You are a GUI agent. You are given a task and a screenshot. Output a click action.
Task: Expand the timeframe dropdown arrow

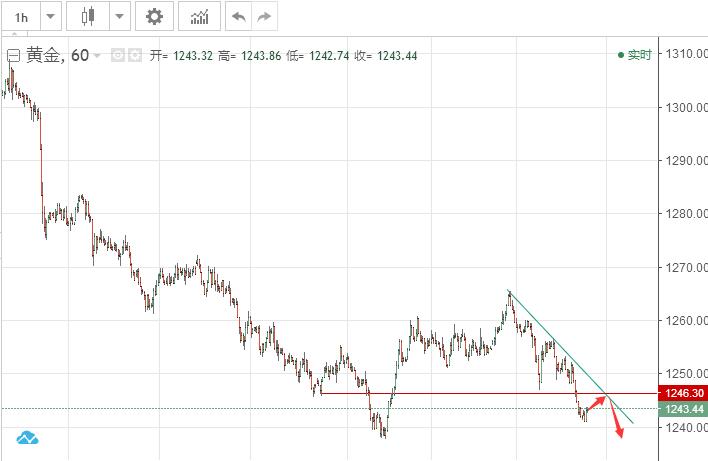pyautogui.click(x=51, y=17)
